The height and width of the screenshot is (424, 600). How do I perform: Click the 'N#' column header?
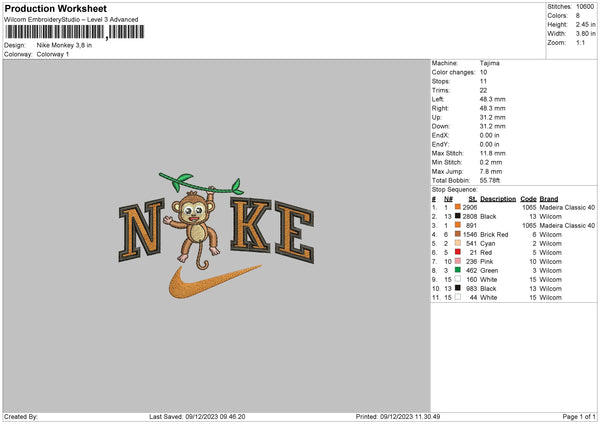point(448,199)
